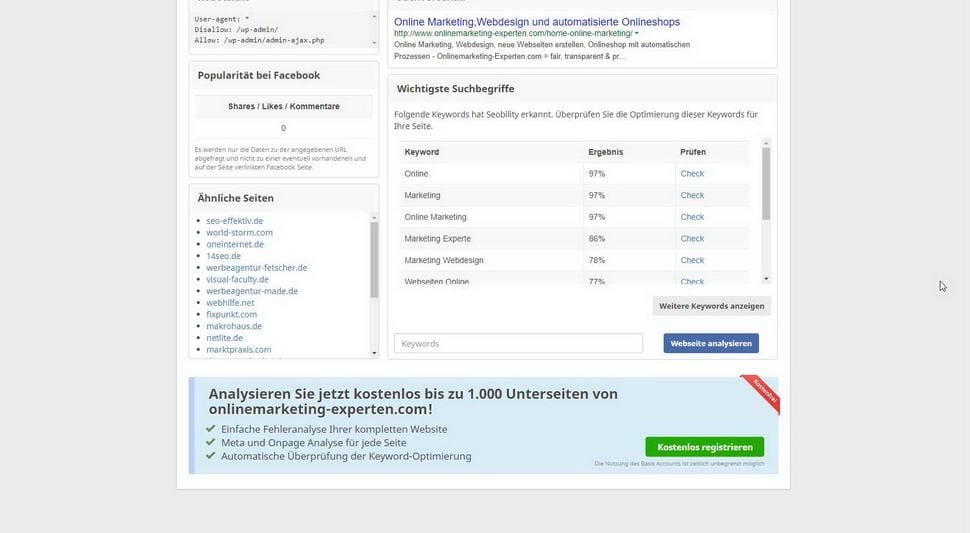Open the werbeagentur-fetscher.de link

pos(256,268)
